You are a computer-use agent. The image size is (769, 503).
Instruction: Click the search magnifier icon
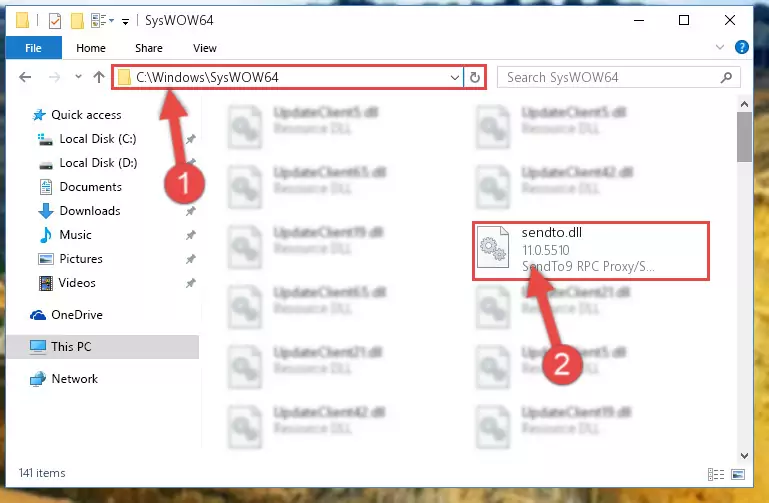726,77
